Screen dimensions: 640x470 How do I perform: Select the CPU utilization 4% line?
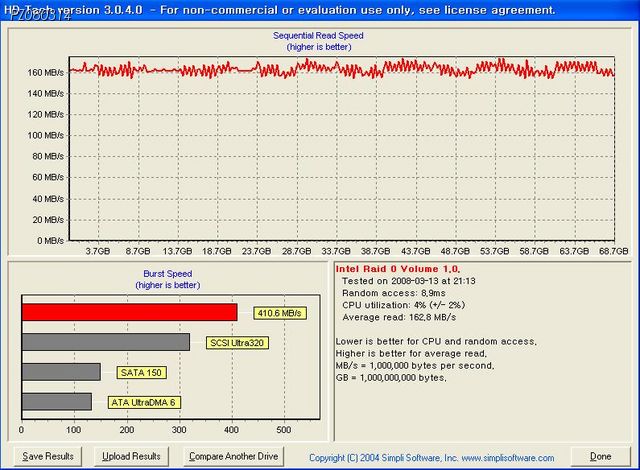(x=404, y=305)
